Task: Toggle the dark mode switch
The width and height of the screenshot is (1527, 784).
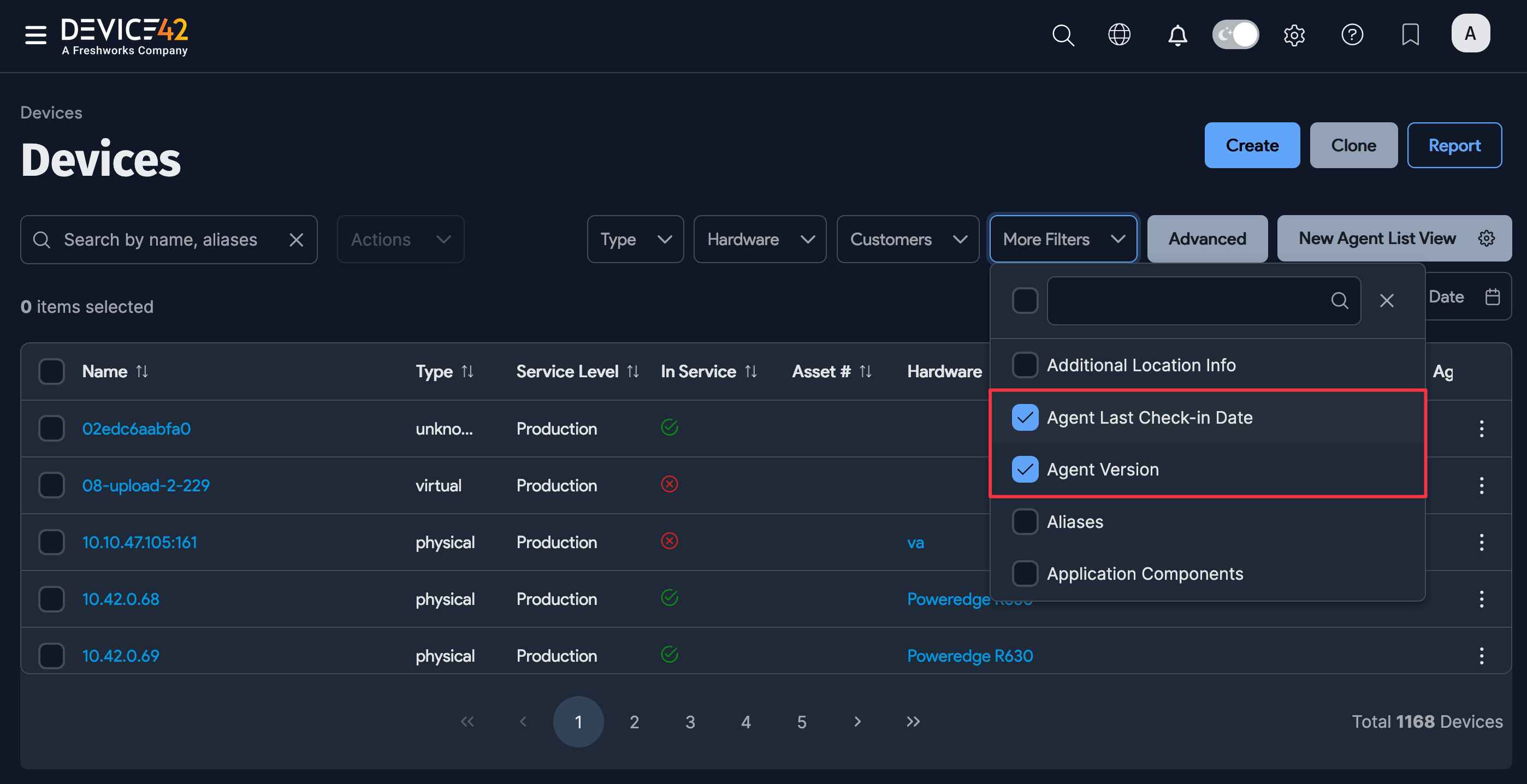Action: point(1235,34)
